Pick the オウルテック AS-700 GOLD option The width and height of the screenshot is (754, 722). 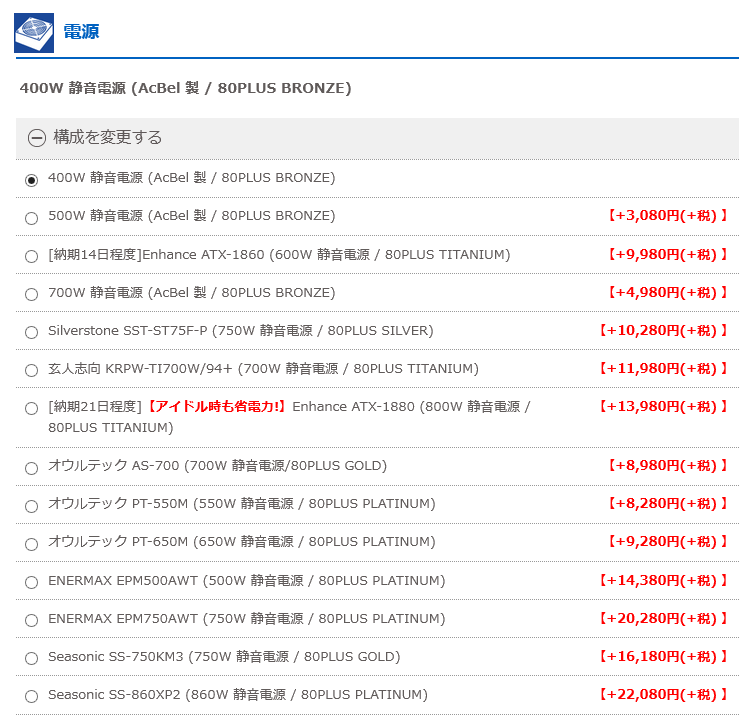(31, 469)
